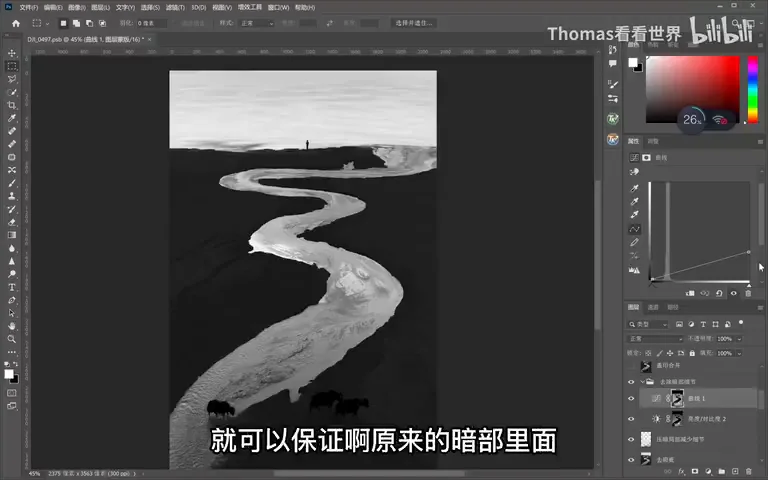
Task: Toggle lock all padlock for layer
Action: [x=692, y=353]
